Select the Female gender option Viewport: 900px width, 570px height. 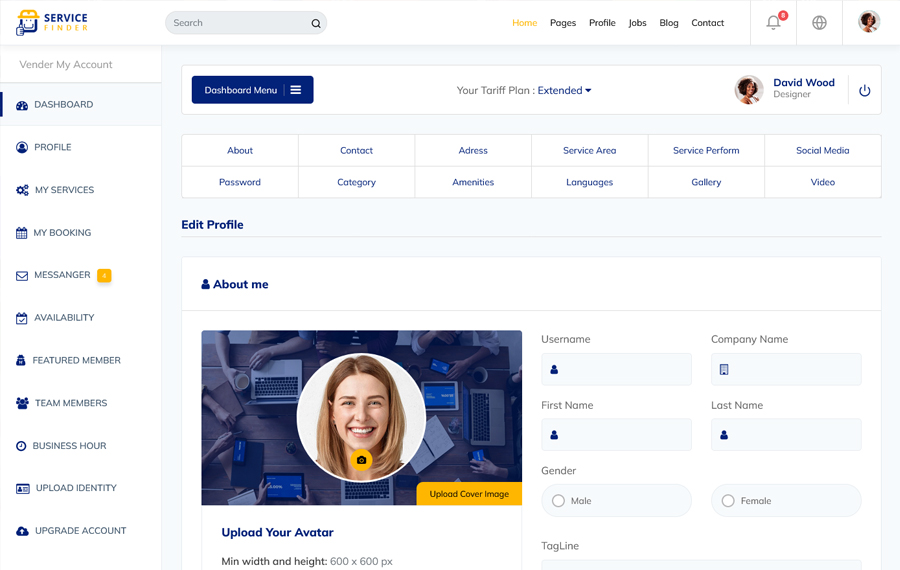pyautogui.click(x=728, y=501)
